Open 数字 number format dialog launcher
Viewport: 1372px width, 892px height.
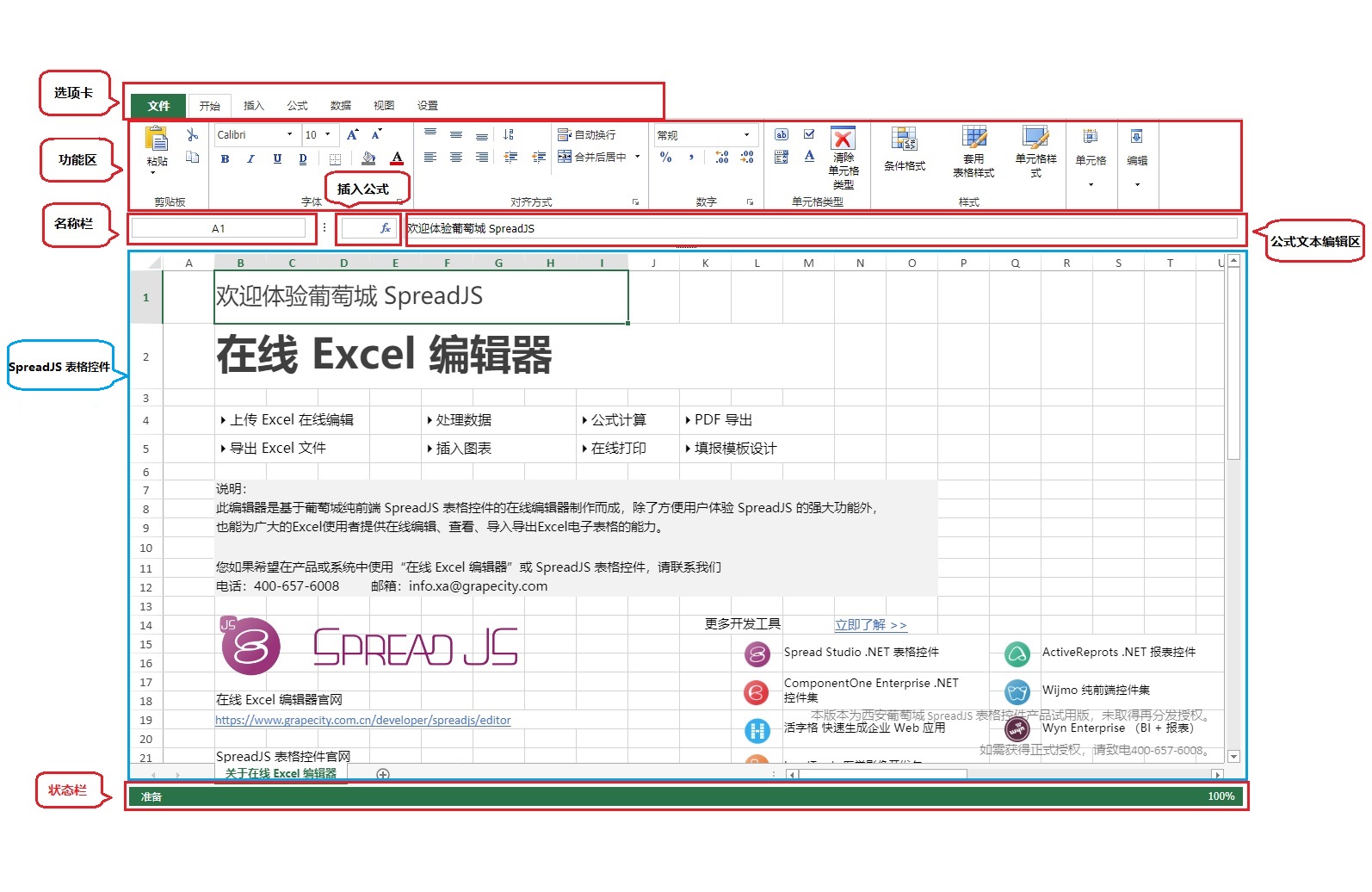pos(750,202)
